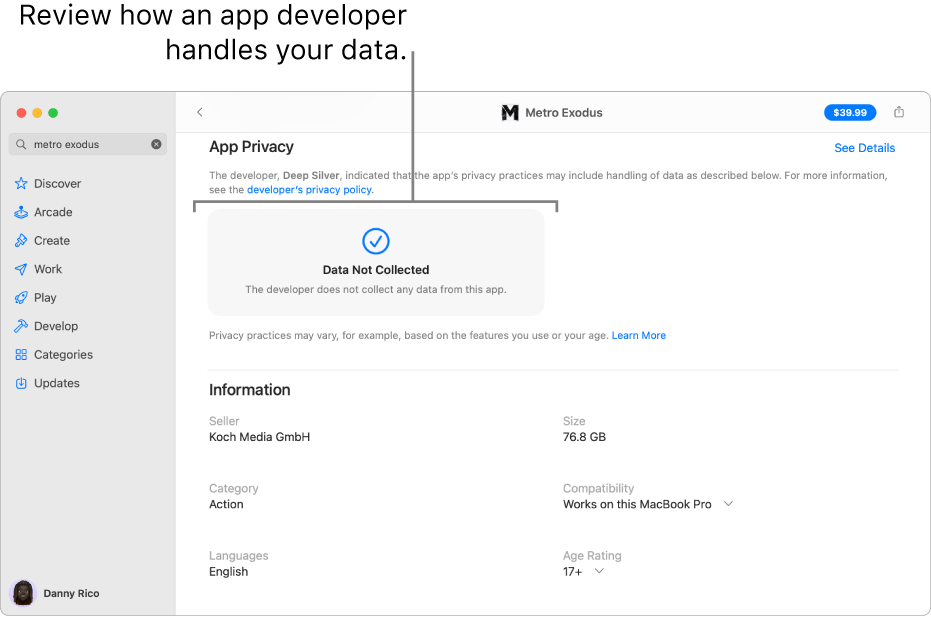Image resolution: width=931 pixels, height=617 pixels.
Task: Minimize the App Store window
Action: [x=37, y=113]
